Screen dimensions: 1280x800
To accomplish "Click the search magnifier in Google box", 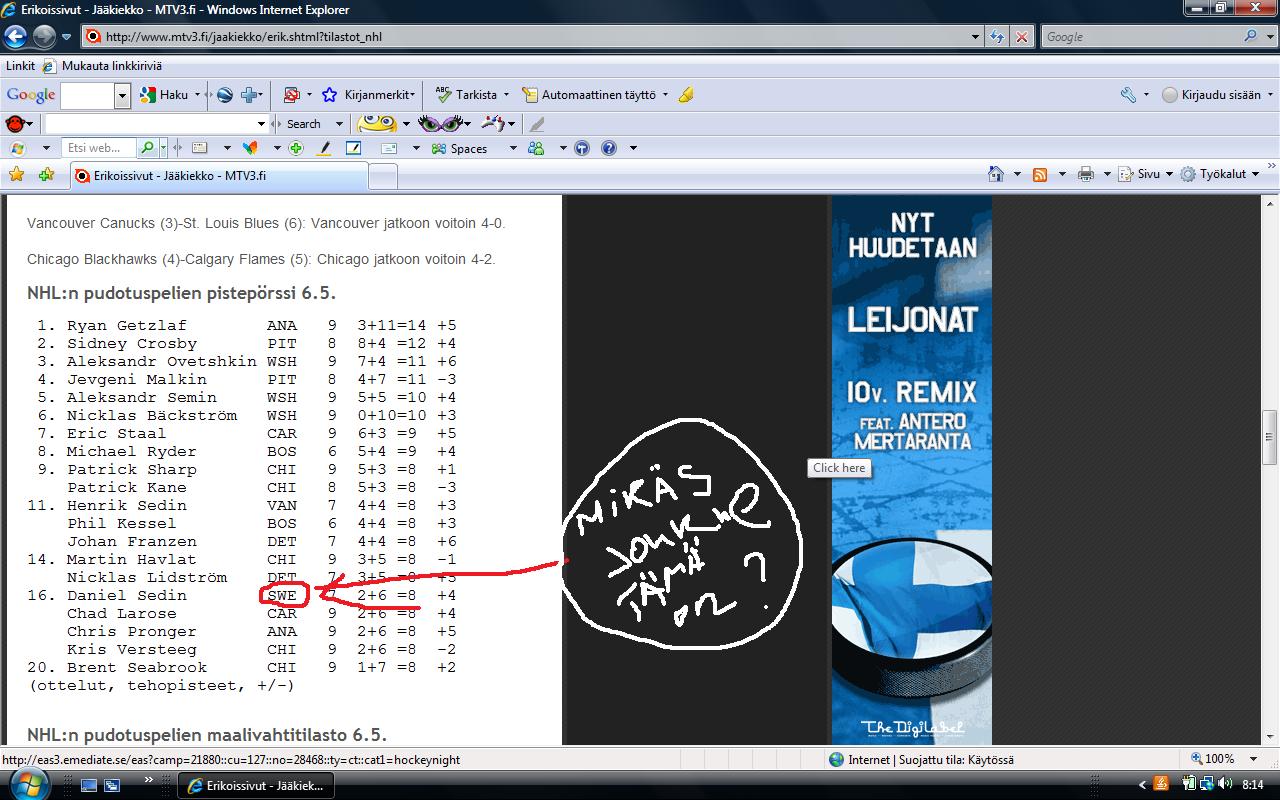I will pyautogui.click(x=1251, y=36).
